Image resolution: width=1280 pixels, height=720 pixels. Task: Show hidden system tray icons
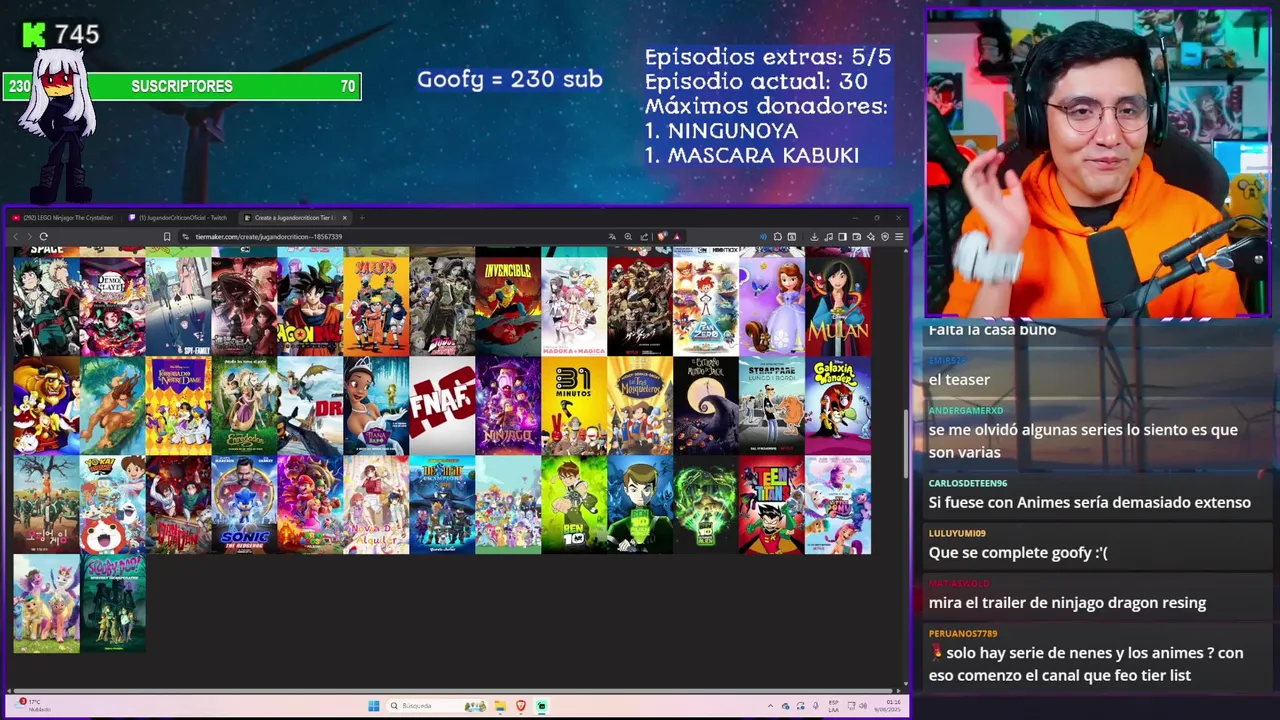(770, 706)
